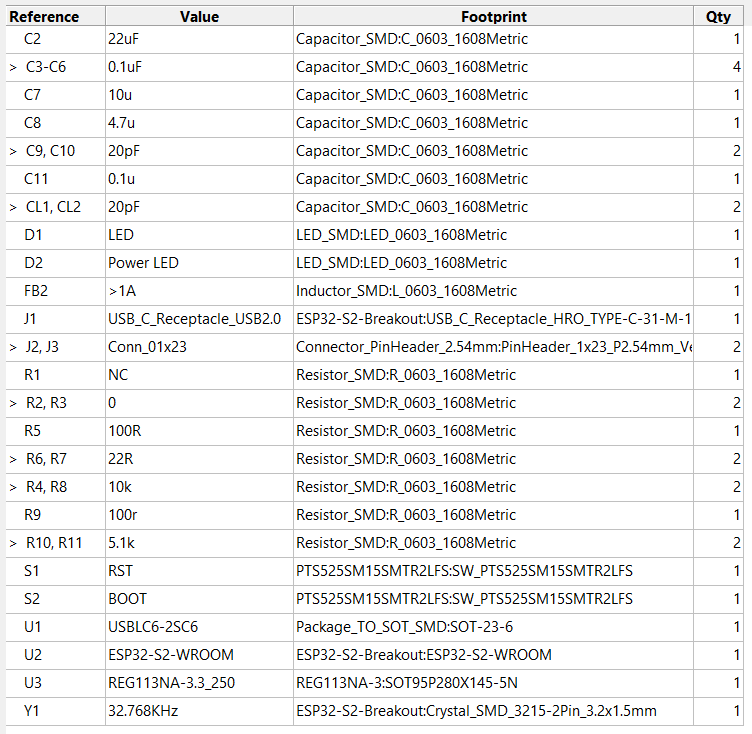
Task: Expand the R10, R11 row group
Action: click(13, 543)
